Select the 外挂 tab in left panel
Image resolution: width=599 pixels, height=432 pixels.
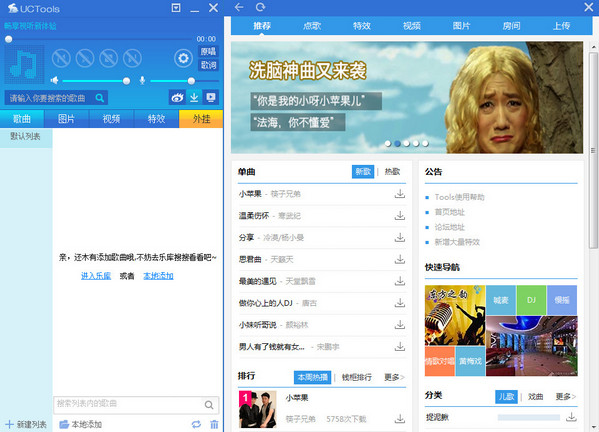click(201, 119)
